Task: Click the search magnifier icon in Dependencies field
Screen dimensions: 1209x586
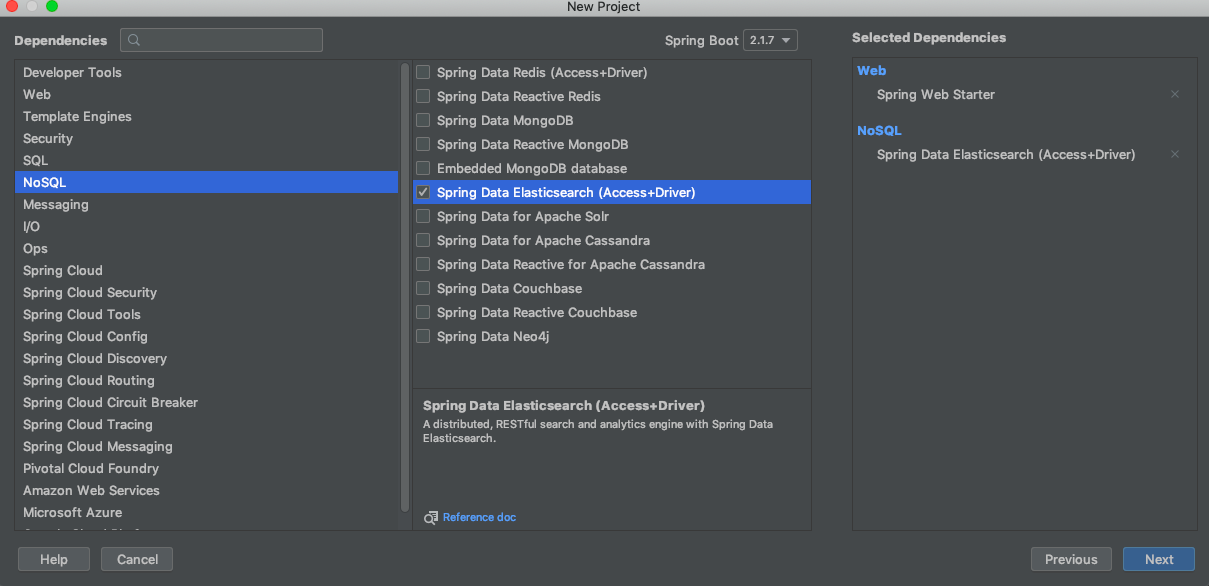Action: 134,40
